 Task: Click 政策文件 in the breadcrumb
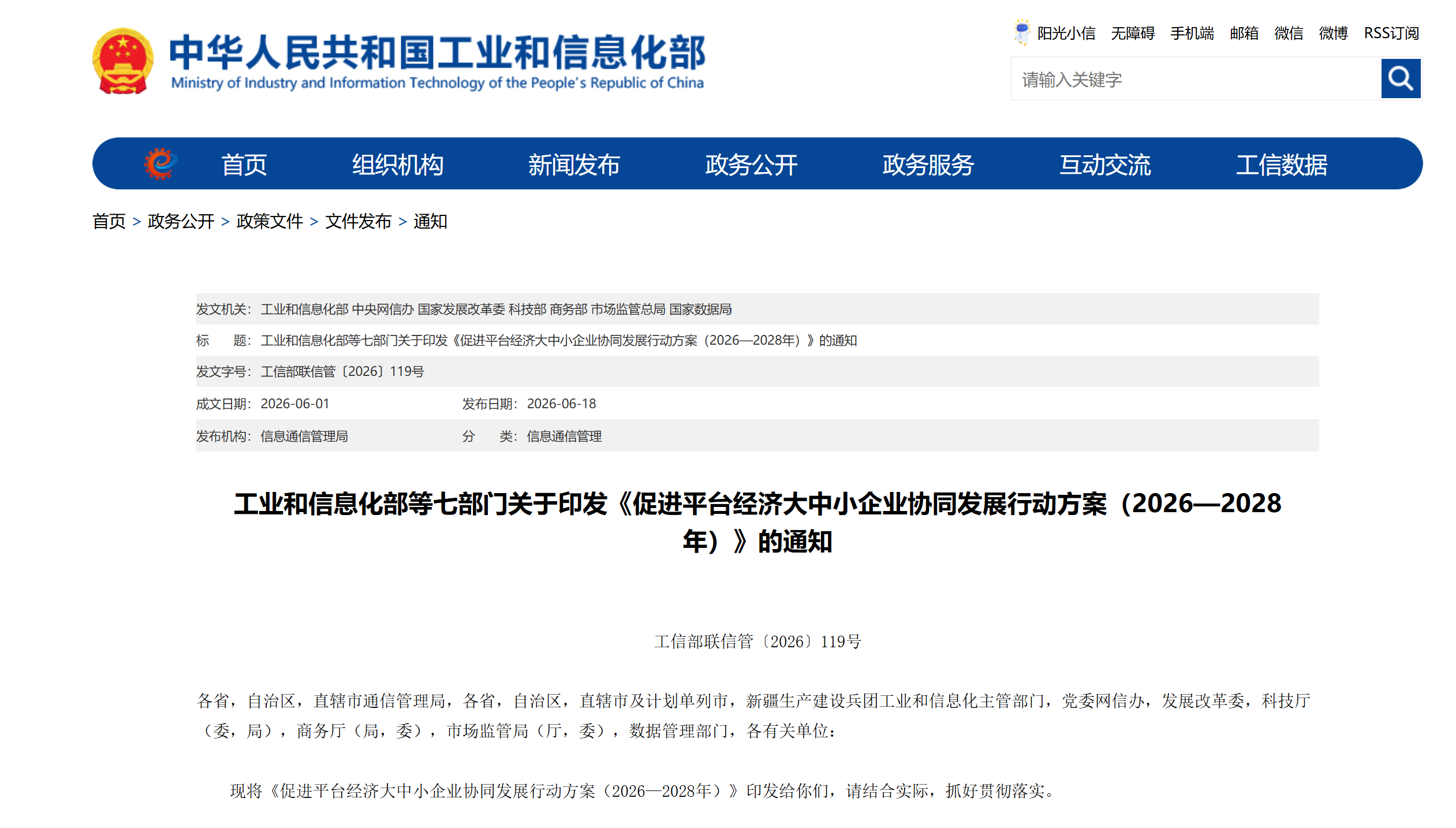pos(270,221)
